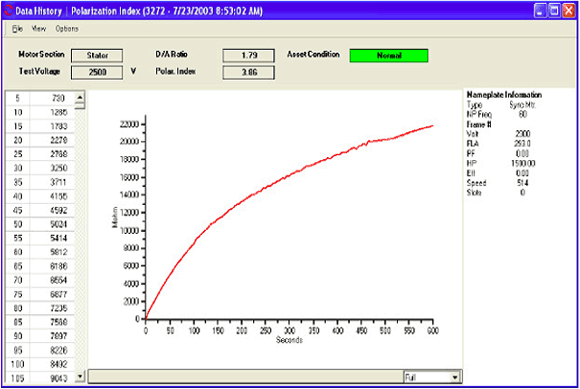This screenshot has height=389, width=580.
Task: Click the data list scrollbar thumb
Action: (x=80, y=106)
